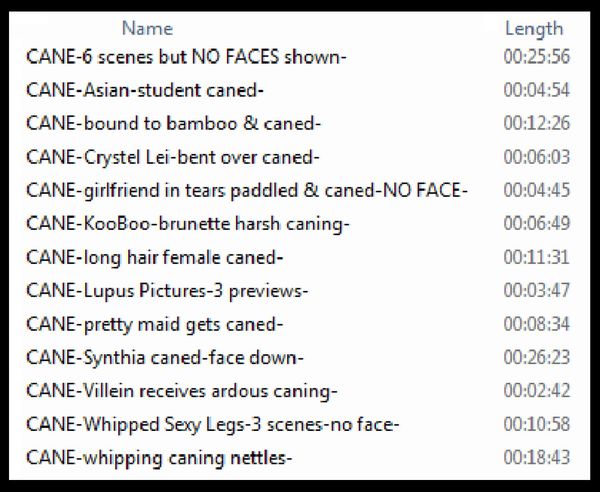
Task: Sort the list by Name column header
Action: pos(147,29)
